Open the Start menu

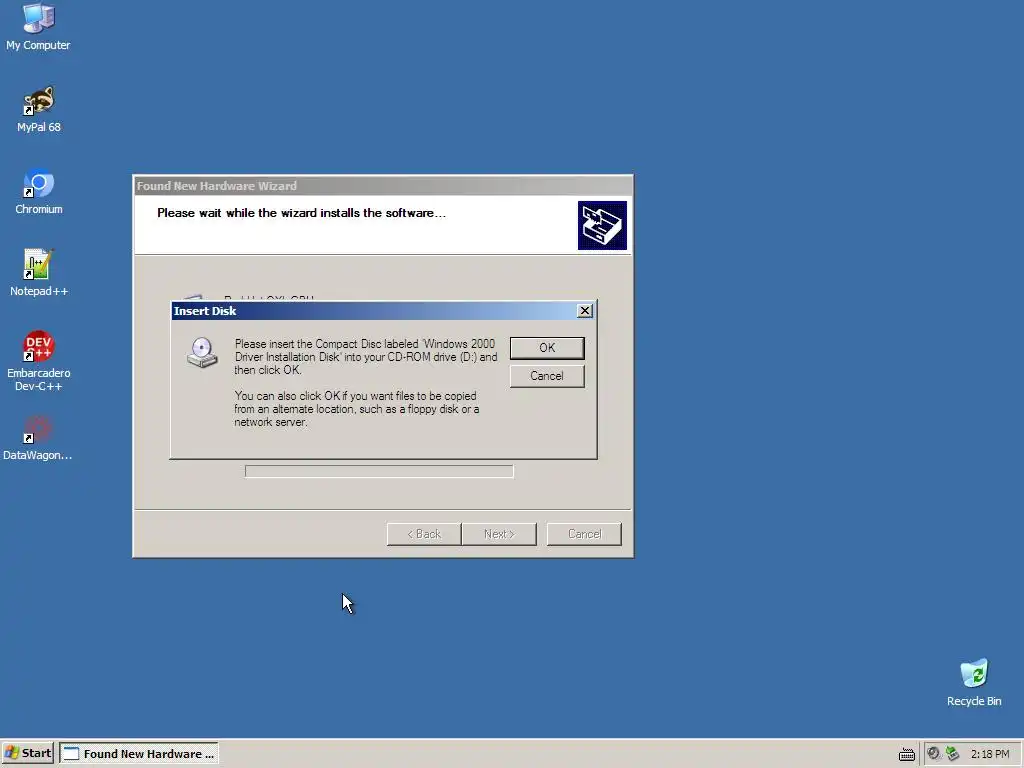coord(27,753)
